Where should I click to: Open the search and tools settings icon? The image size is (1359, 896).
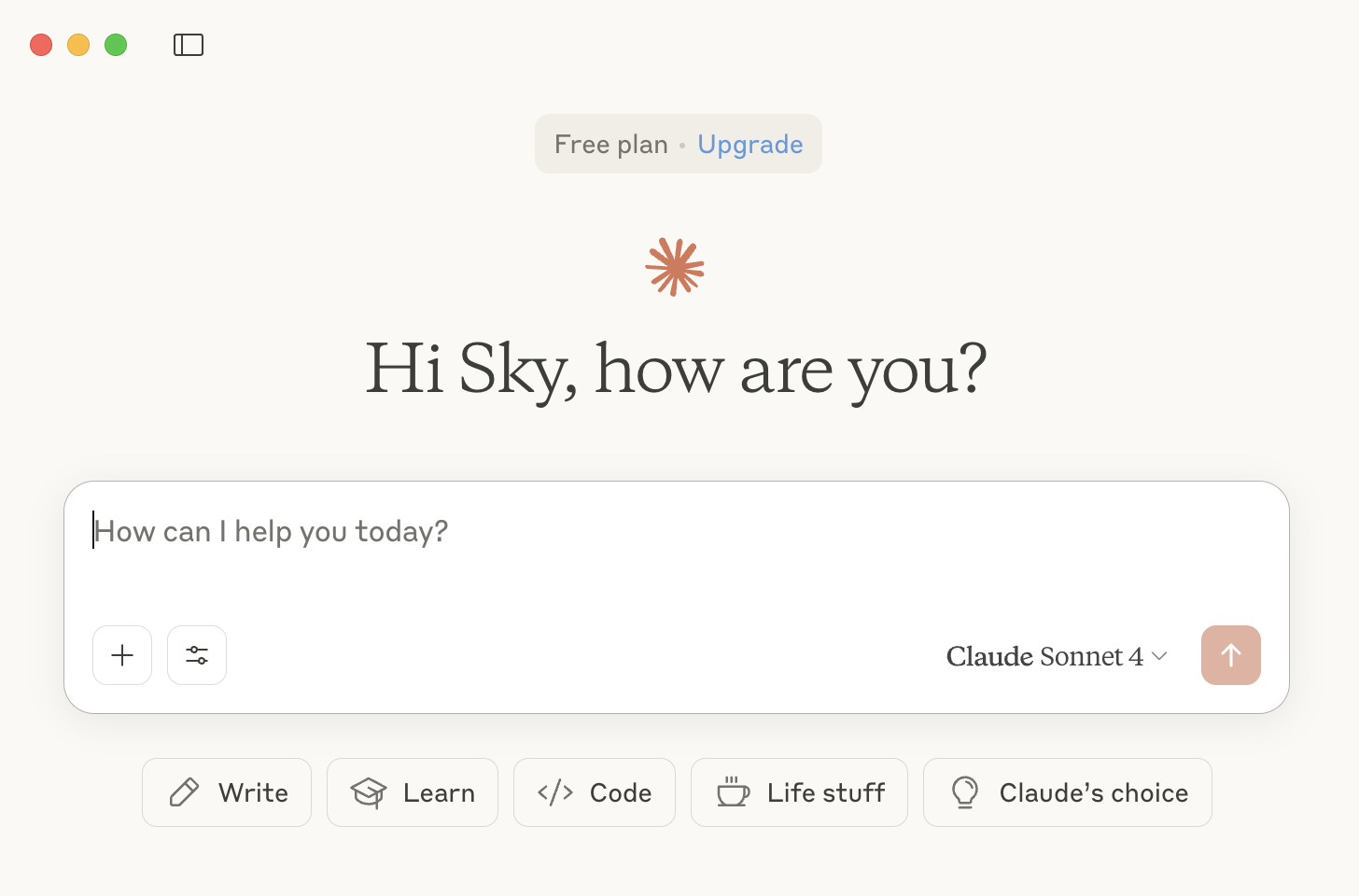pos(197,655)
